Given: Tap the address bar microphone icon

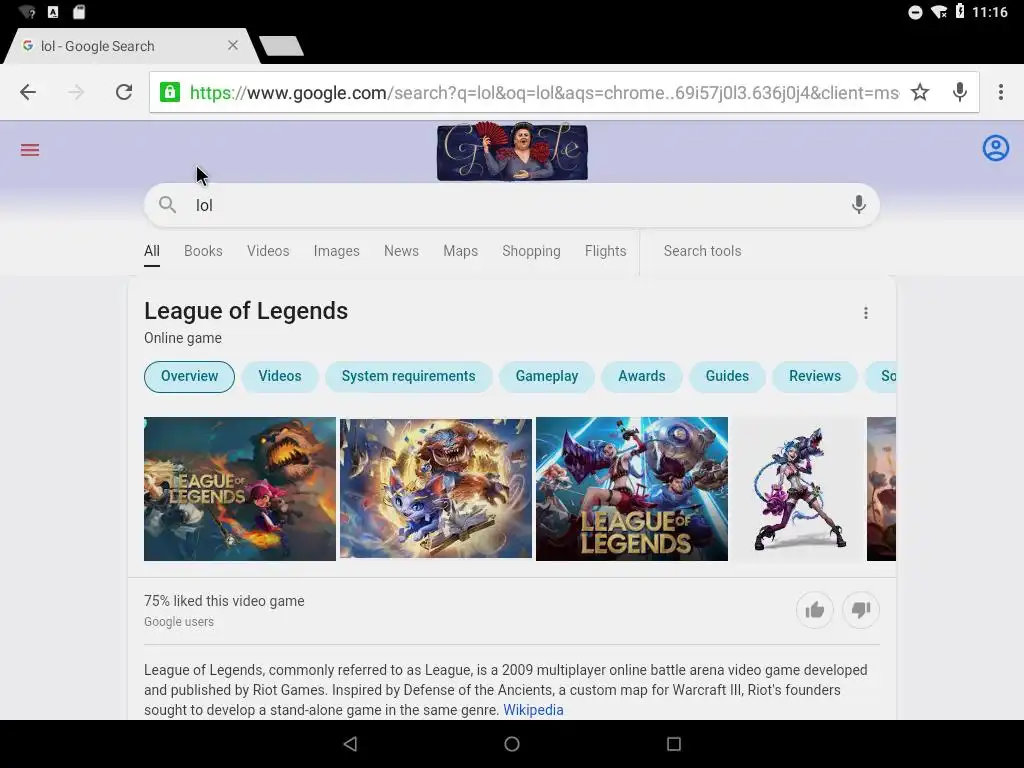Looking at the screenshot, I should click(959, 92).
